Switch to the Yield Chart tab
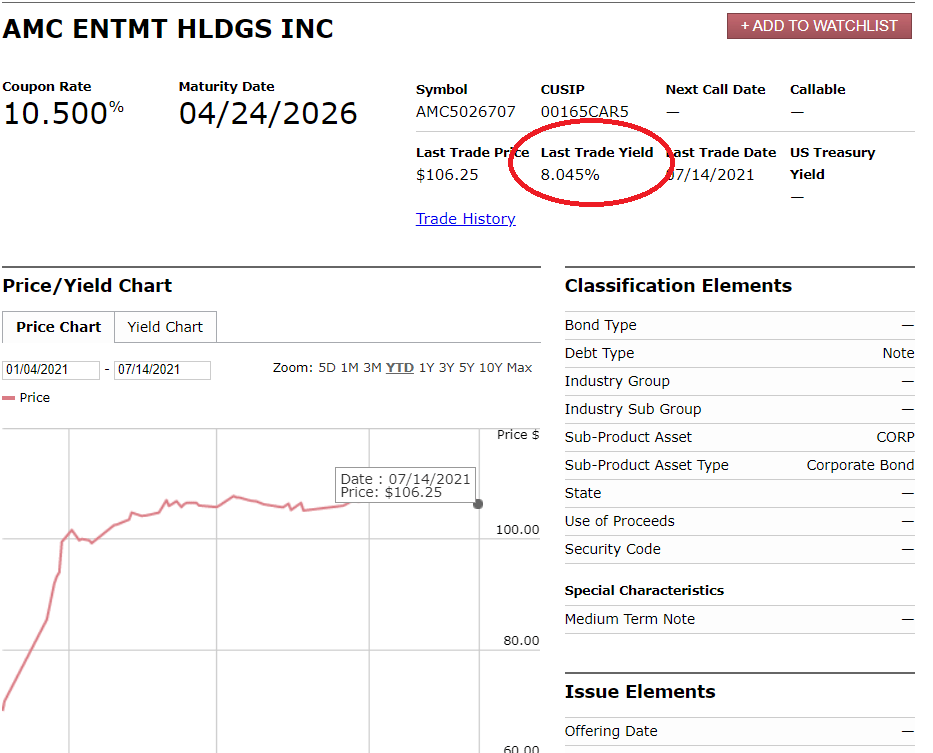Viewport: 933px width, 753px height. click(165, 327)
